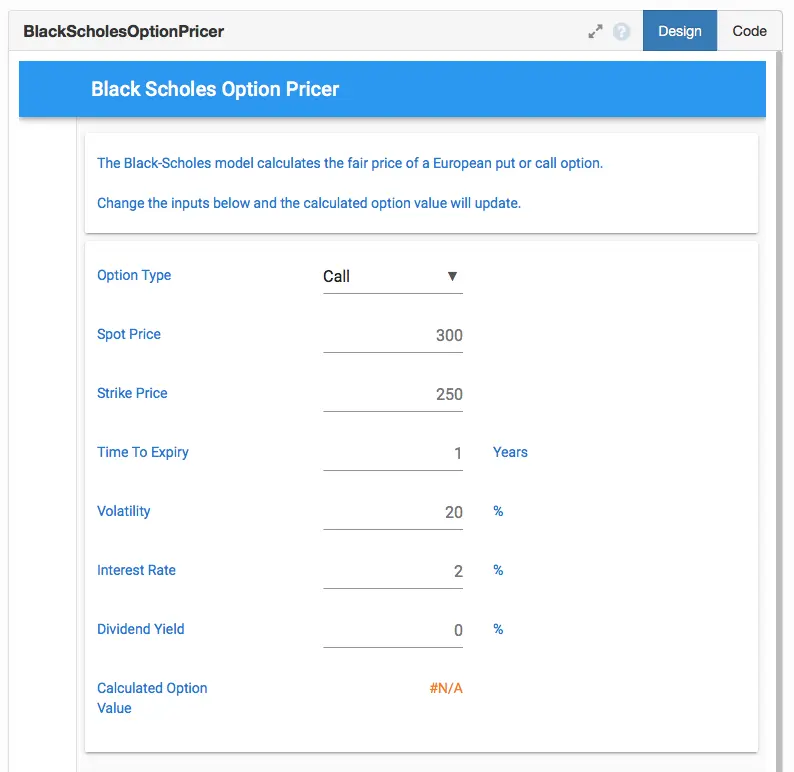
Task: Click the Dividend Yield input field
Action: 393,630
